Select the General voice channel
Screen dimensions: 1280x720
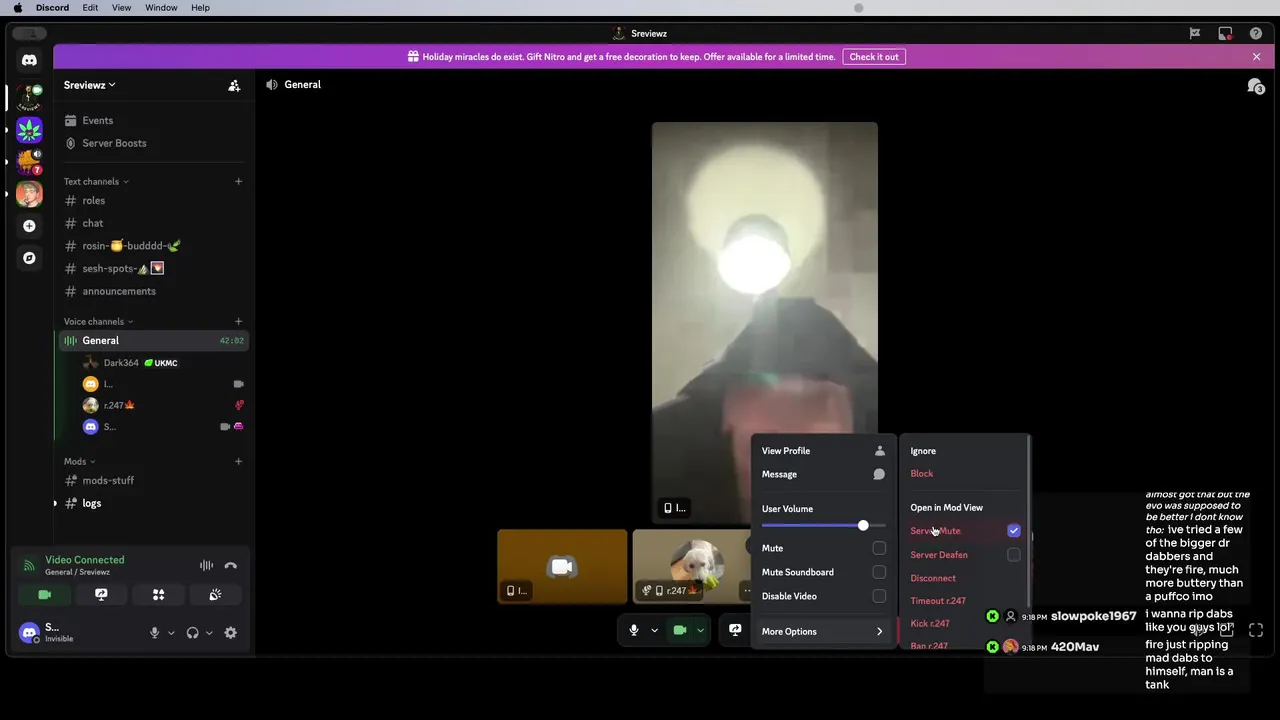coord(152,340)
